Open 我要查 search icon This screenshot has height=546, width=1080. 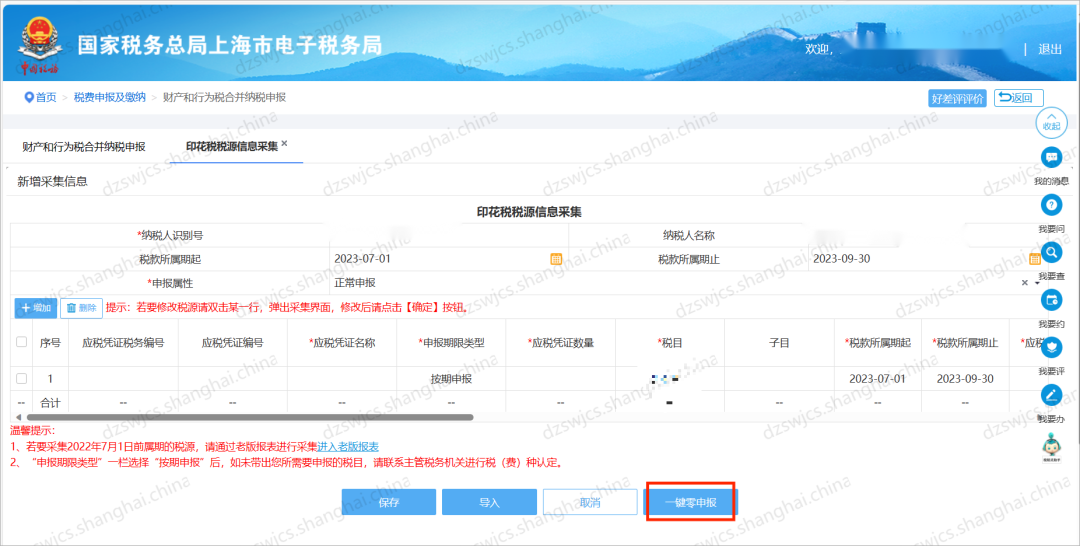point(1051,252)
